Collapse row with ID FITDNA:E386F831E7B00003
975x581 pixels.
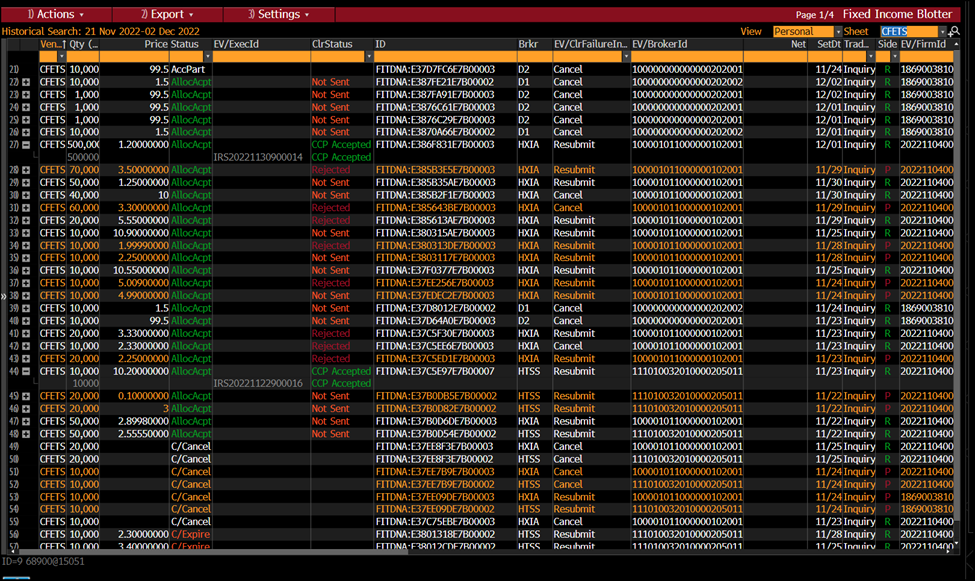[26, 145]
